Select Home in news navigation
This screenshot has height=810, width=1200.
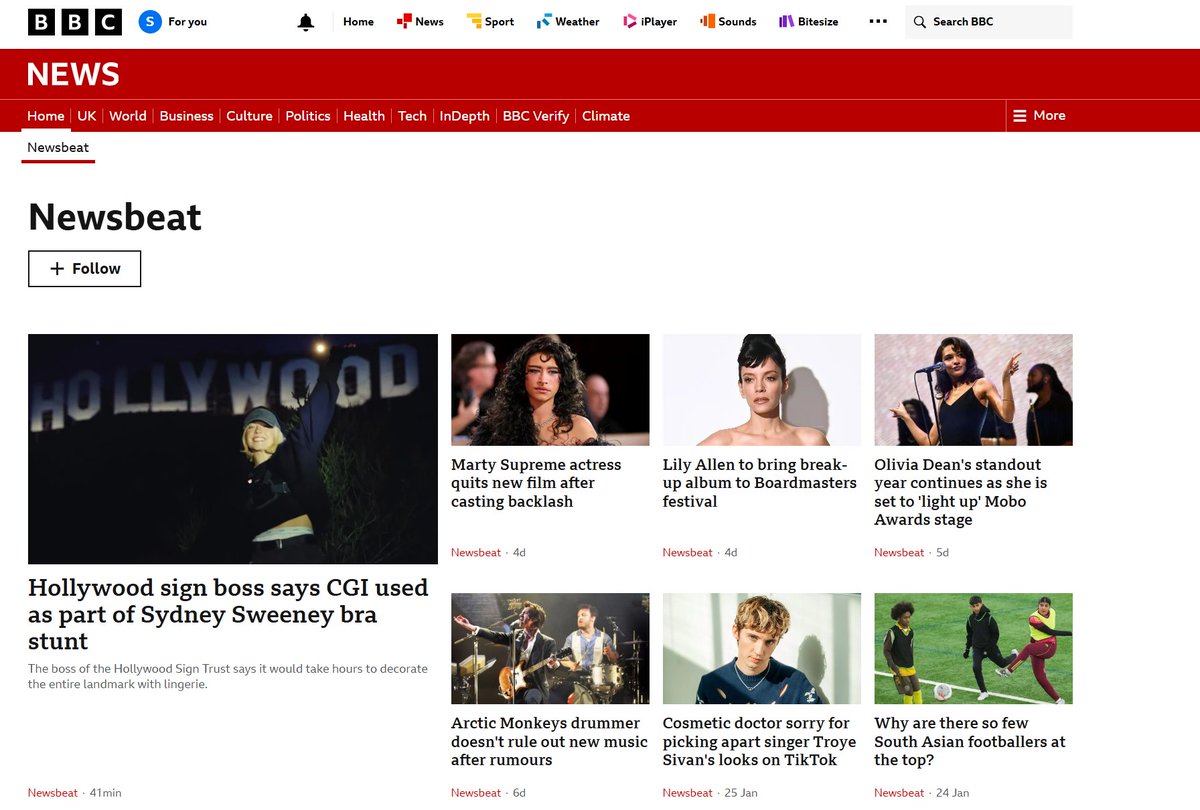click(46, 116)
